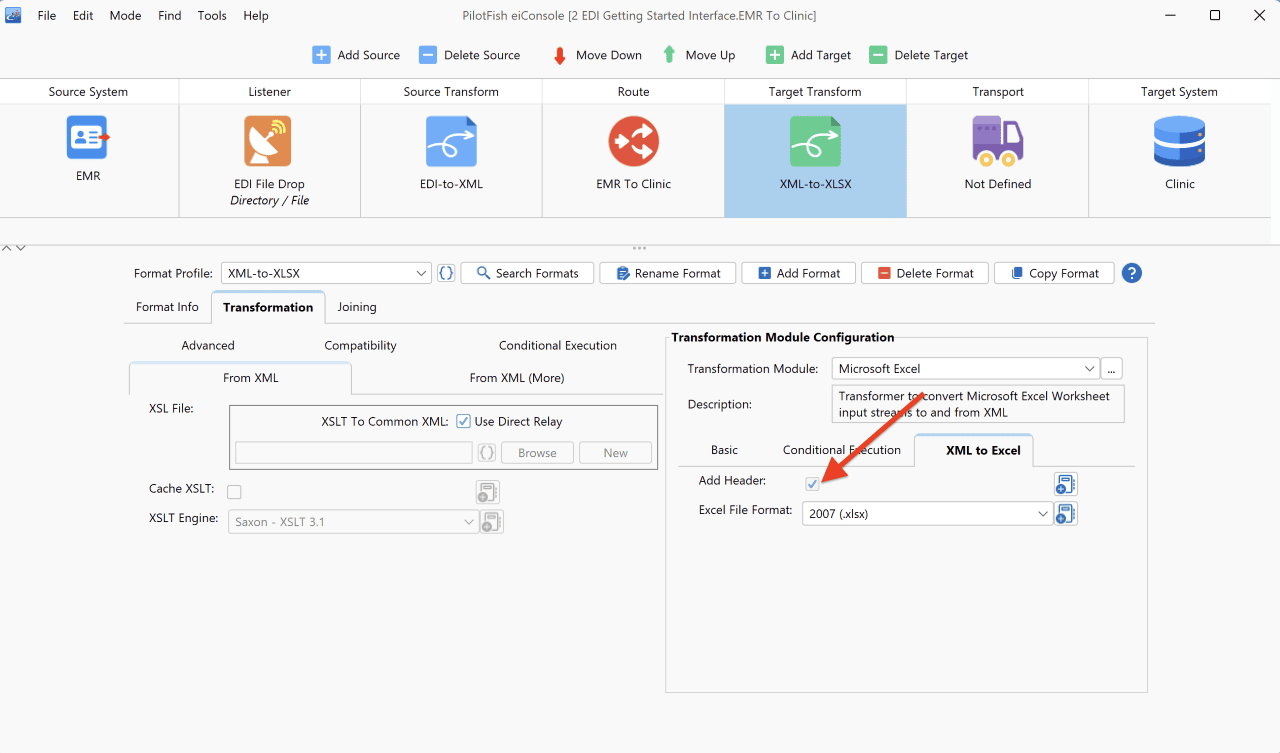Click the Delete Source minus icon
1280x753 pixels.
[x=428, y=55]
